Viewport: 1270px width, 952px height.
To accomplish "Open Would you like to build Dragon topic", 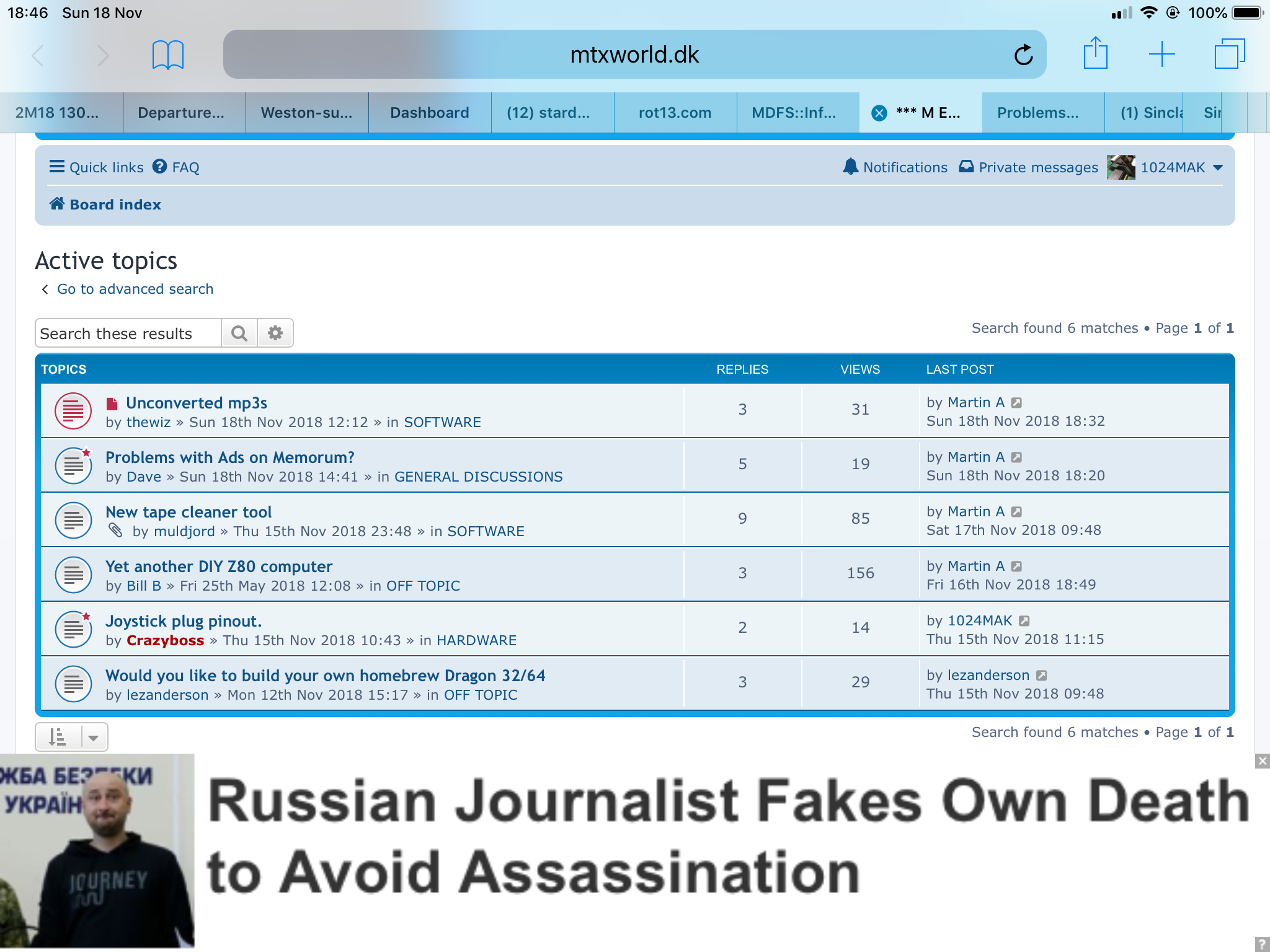I will 326,676.
